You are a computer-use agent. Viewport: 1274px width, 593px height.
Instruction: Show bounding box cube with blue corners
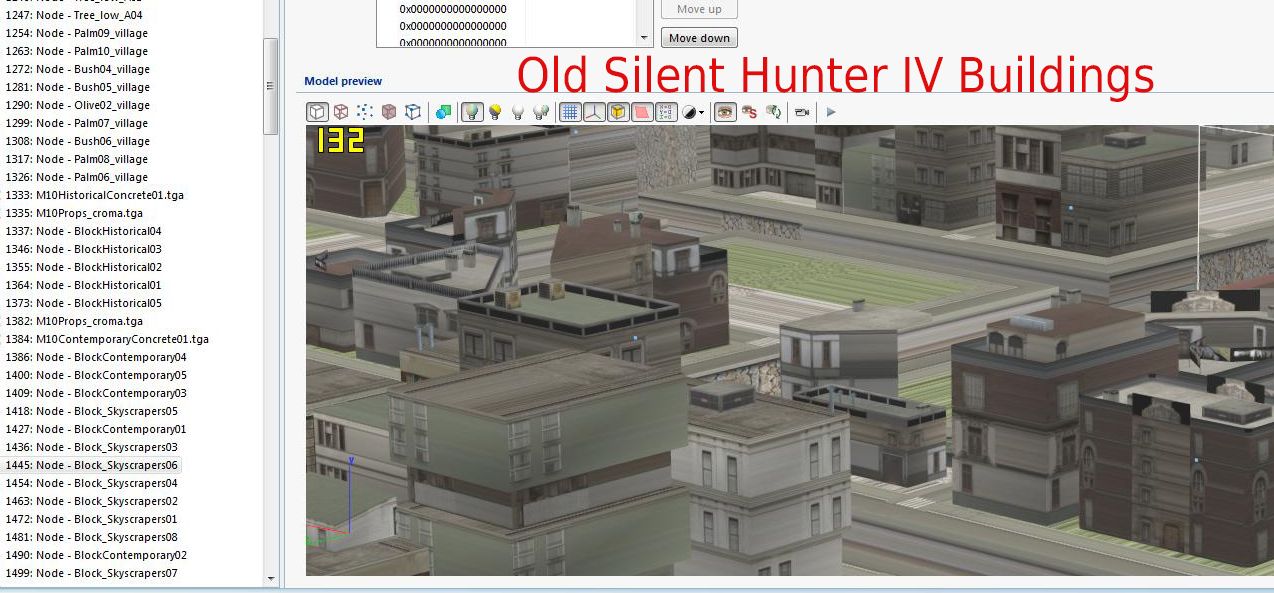[x=413, y=112]
